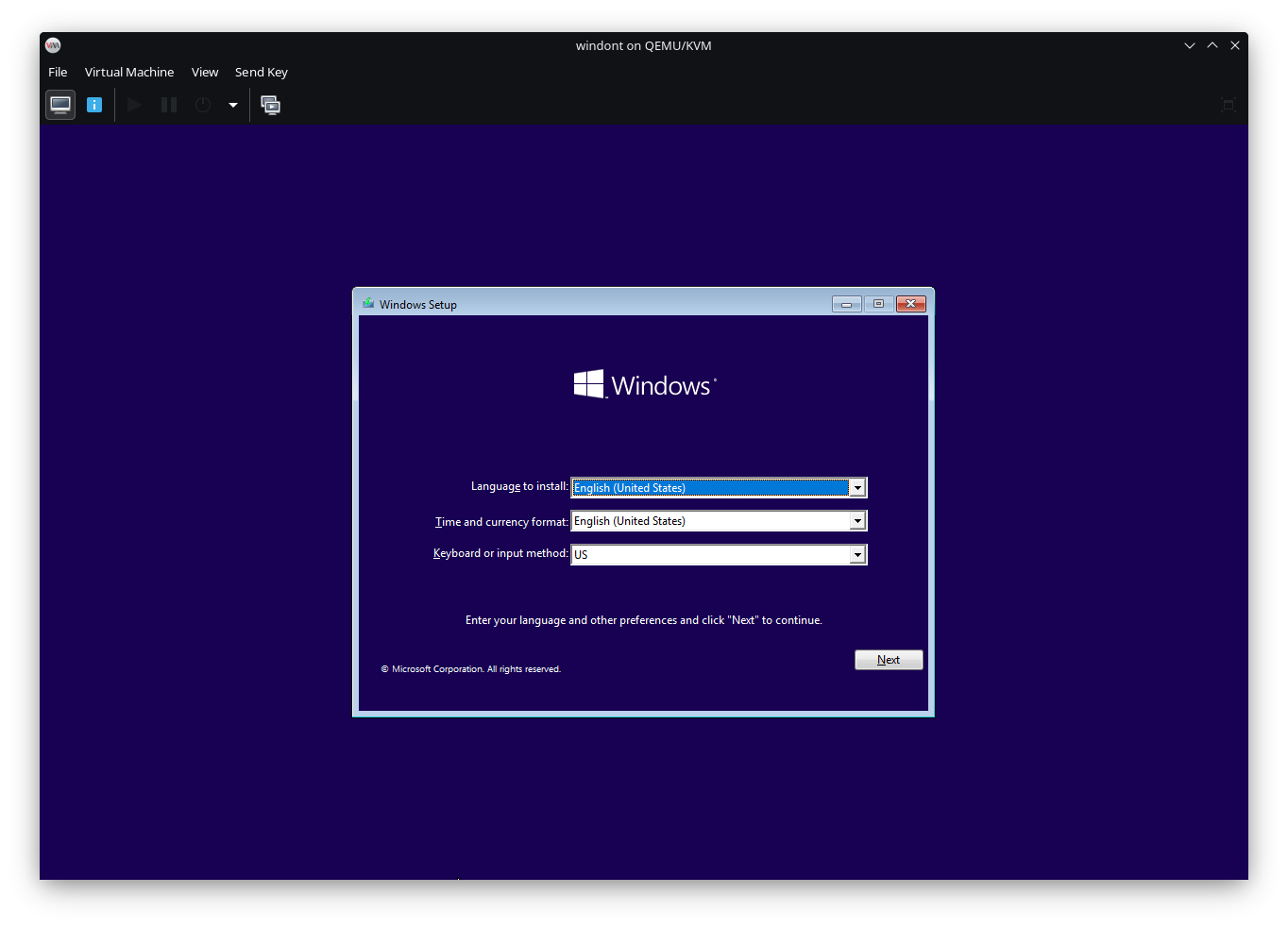Image resolution: width=1288 pixels, height=927 pixels.
Task: Open the Virtual Machine menu
Action: pos(129,72)
